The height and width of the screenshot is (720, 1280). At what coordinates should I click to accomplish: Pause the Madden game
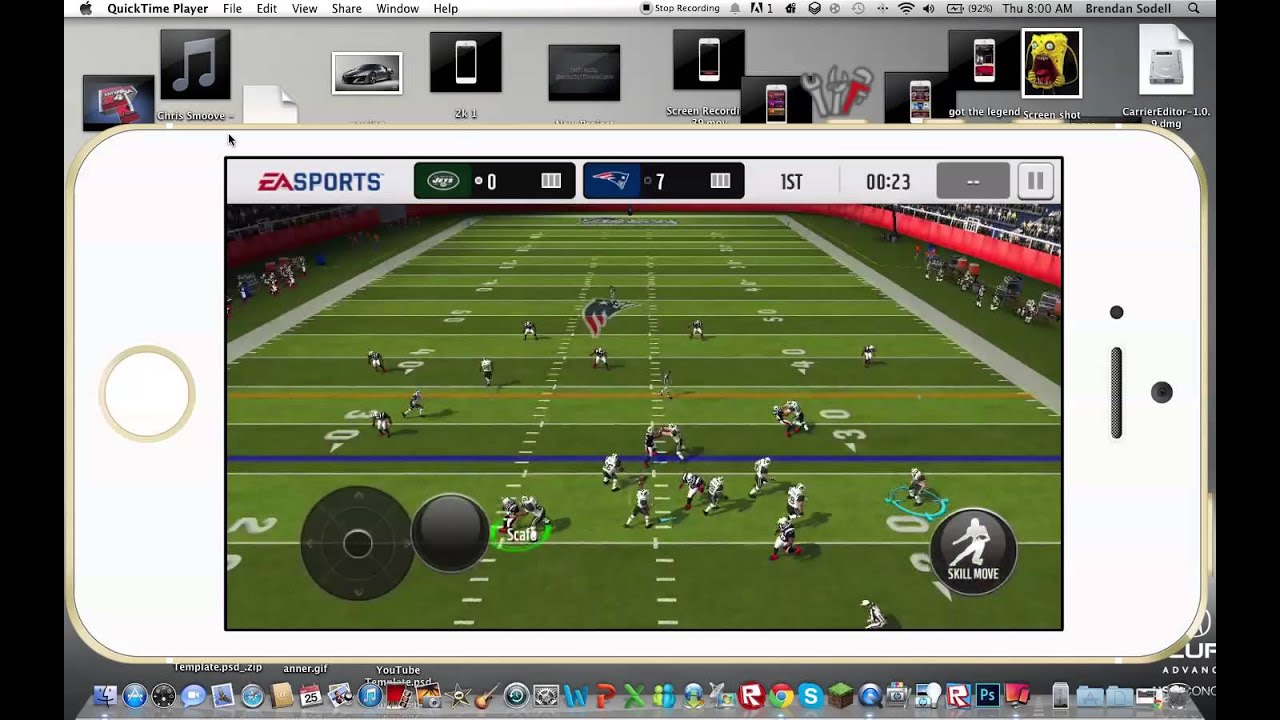(1036, 181)
